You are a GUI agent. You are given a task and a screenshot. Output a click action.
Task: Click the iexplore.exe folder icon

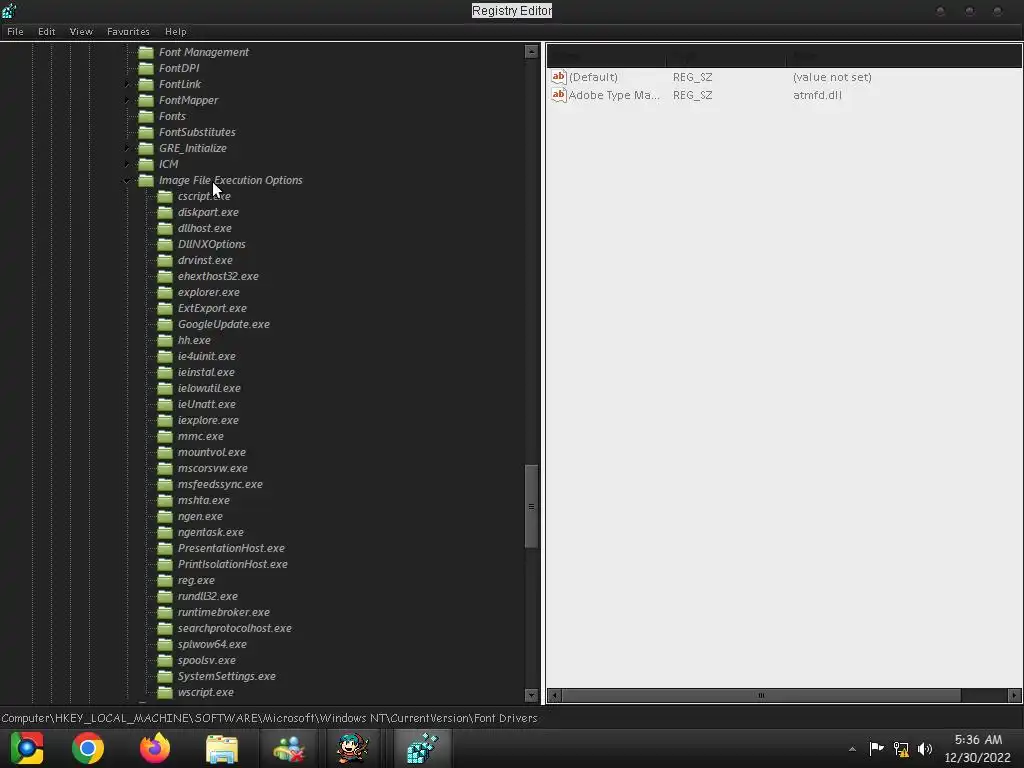pyautogui.click(x=165, y=420)
